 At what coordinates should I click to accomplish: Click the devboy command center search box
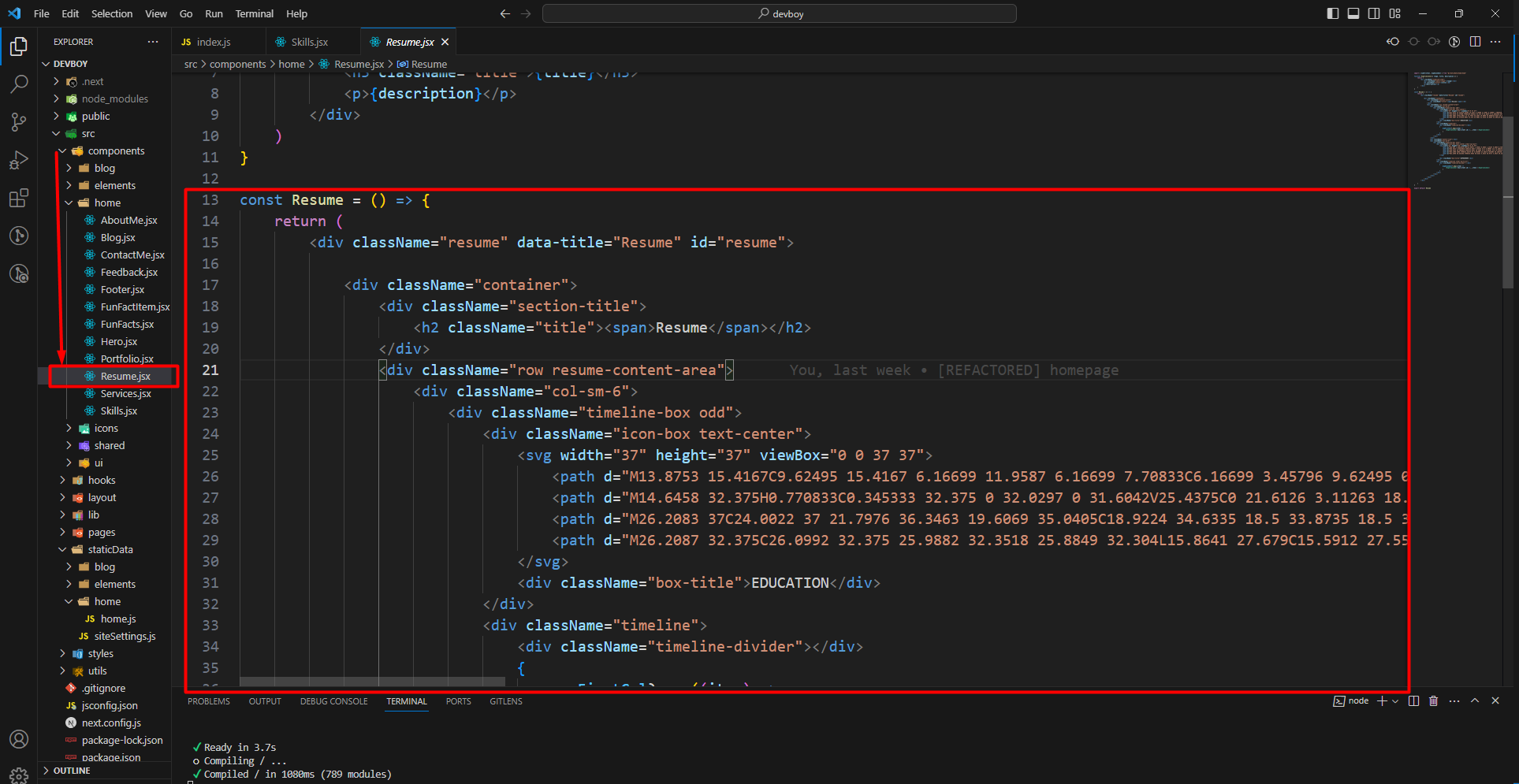tap(779, 13)
